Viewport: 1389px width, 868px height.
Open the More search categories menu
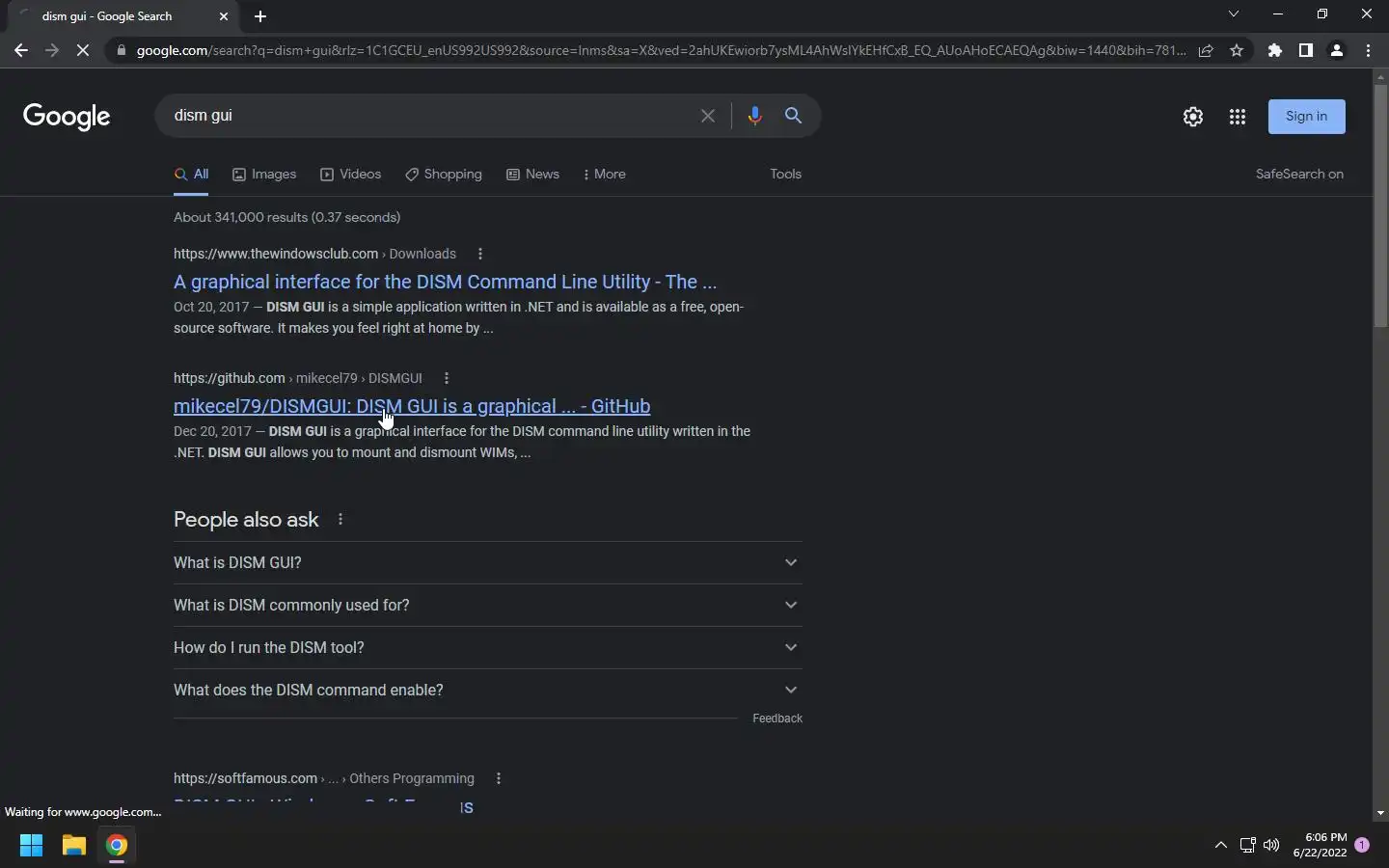(x=605, y=175)
